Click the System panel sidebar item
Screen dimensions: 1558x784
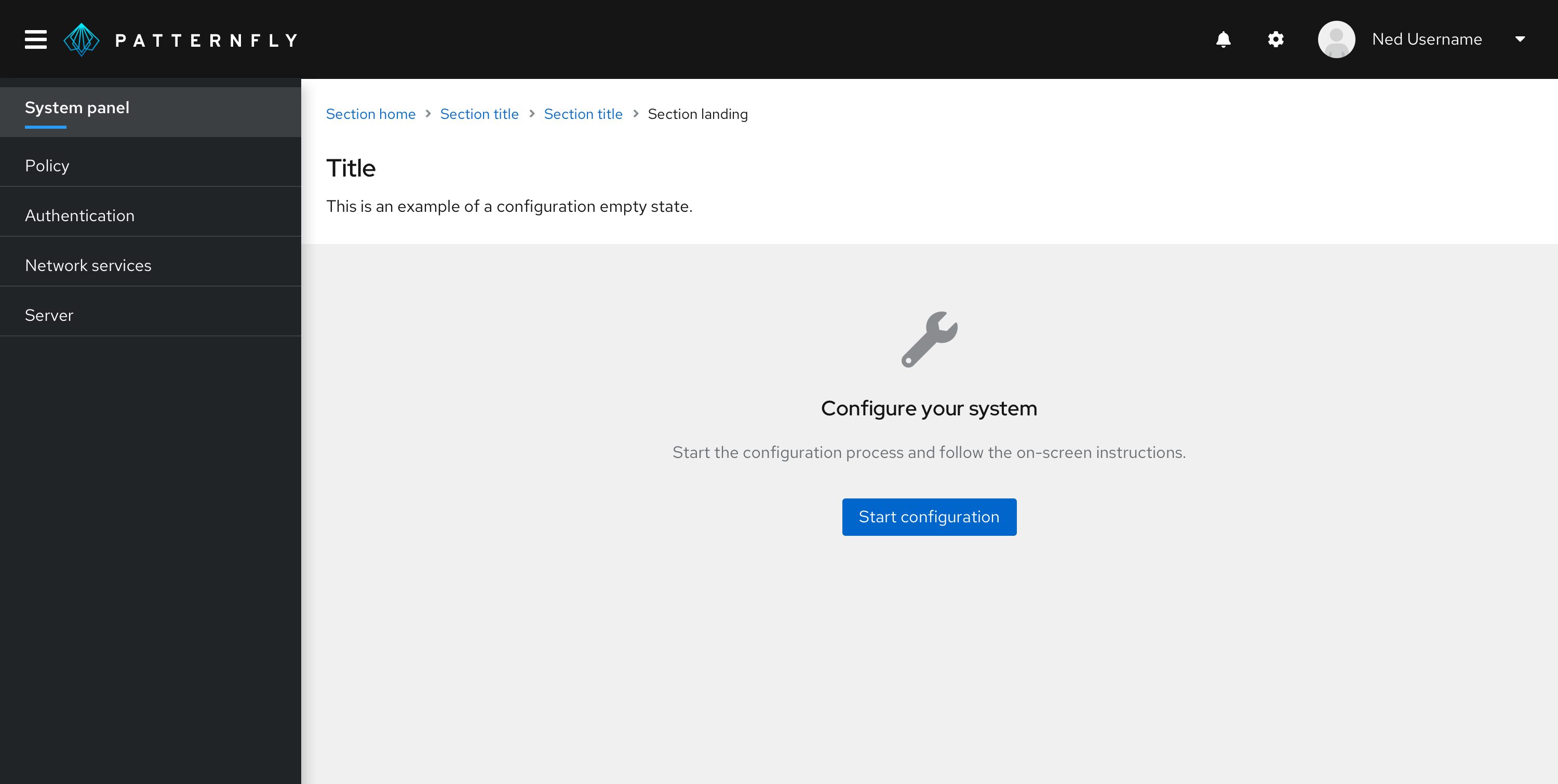(77, 107)
